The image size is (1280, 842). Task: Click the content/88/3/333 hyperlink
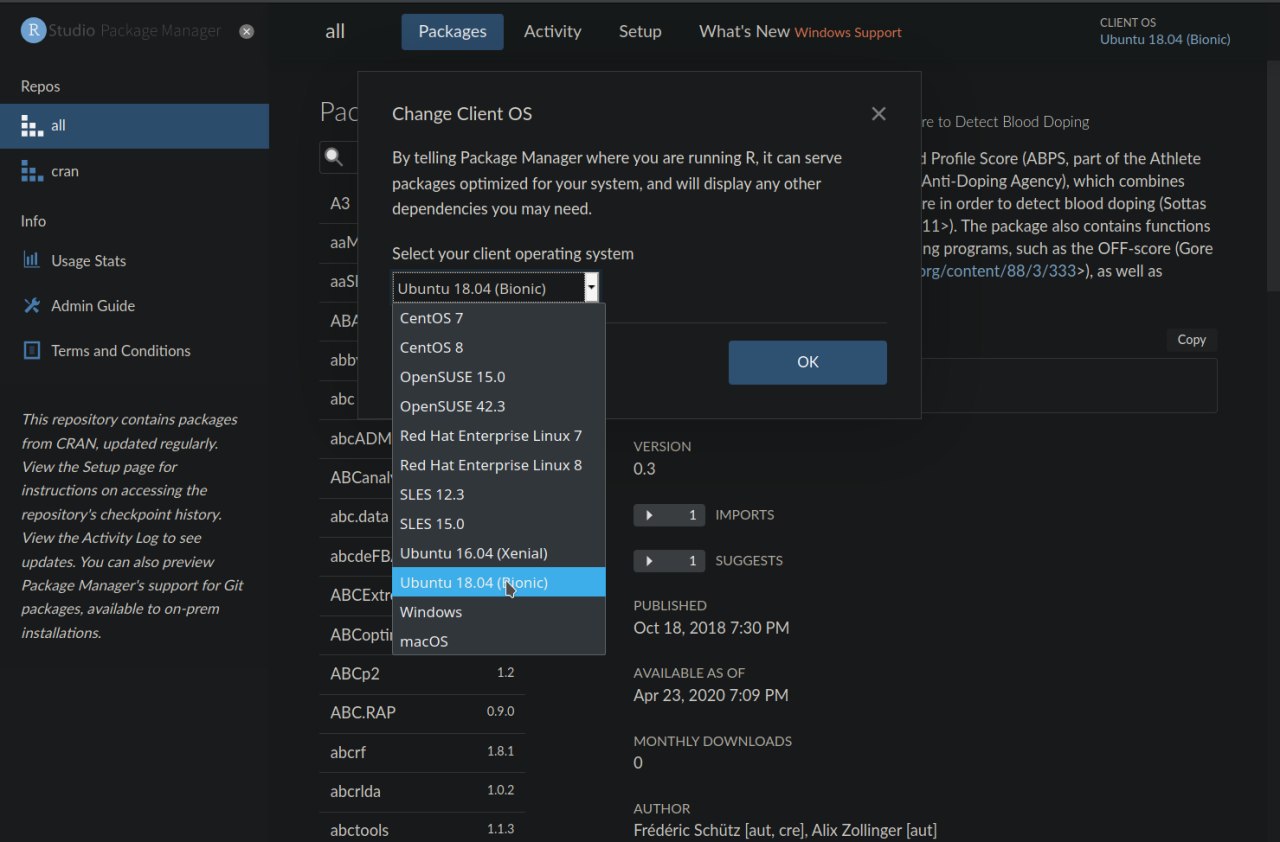click(x=997, y=270)
